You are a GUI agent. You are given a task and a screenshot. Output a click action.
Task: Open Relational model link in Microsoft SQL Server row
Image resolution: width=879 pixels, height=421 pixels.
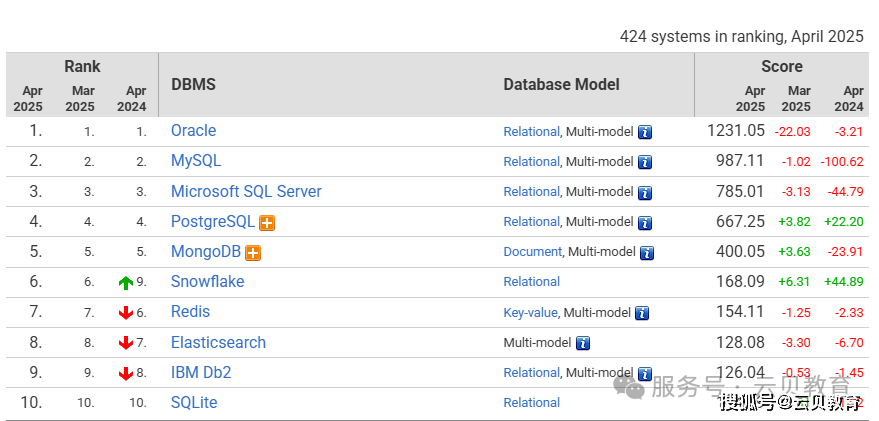pyautogui.click(x=531, y=192)
